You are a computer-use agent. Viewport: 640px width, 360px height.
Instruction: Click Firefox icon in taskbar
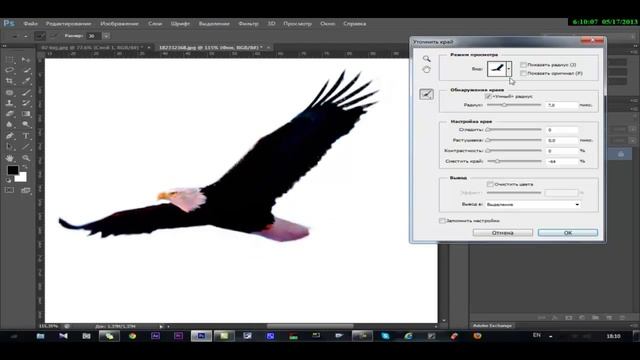[x=477, y=336]
